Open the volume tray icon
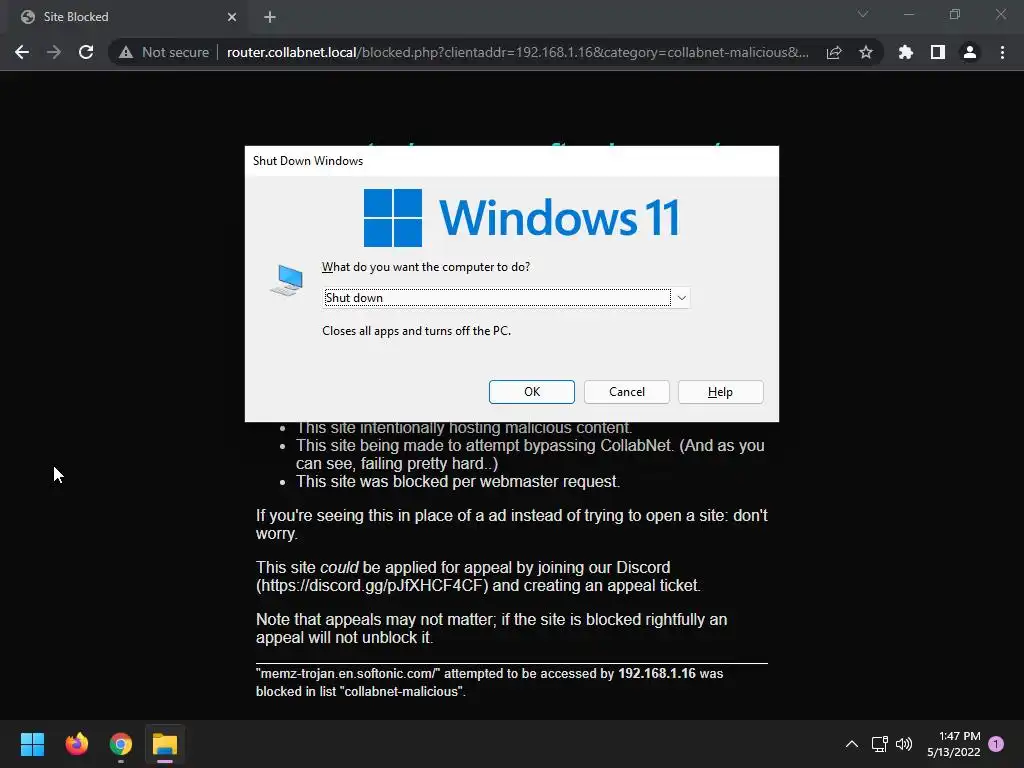Viewport: 1024px width, 768px height. [x=904, y=744]
